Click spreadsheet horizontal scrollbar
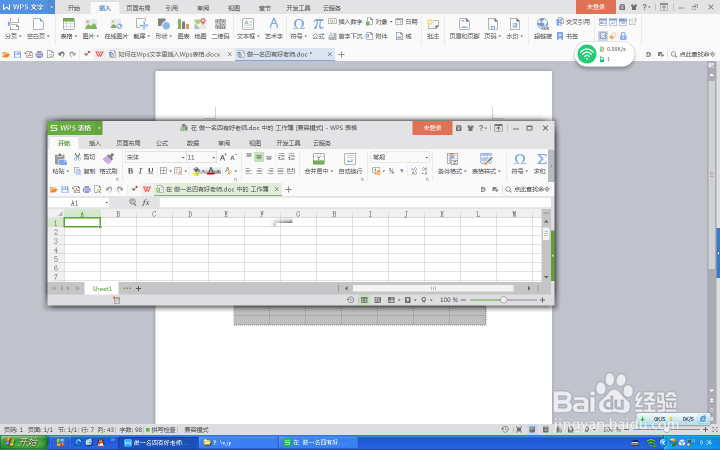This screenshot has height=450, width=720. pos(433,288)
